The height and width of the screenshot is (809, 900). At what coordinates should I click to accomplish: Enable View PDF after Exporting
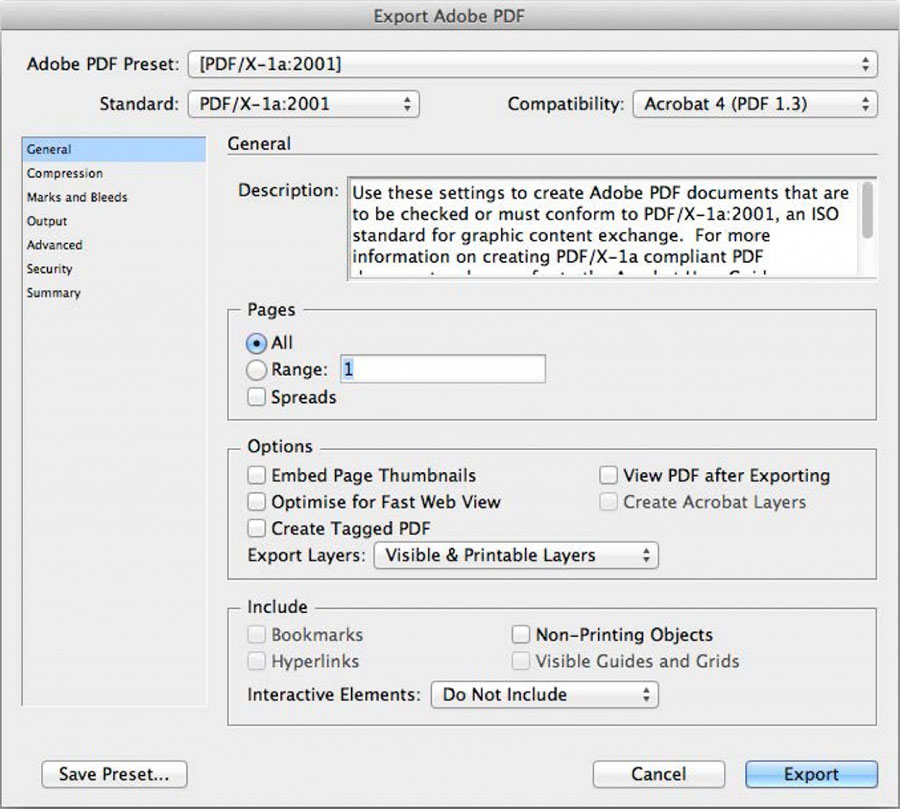click(x=608, y=475)
